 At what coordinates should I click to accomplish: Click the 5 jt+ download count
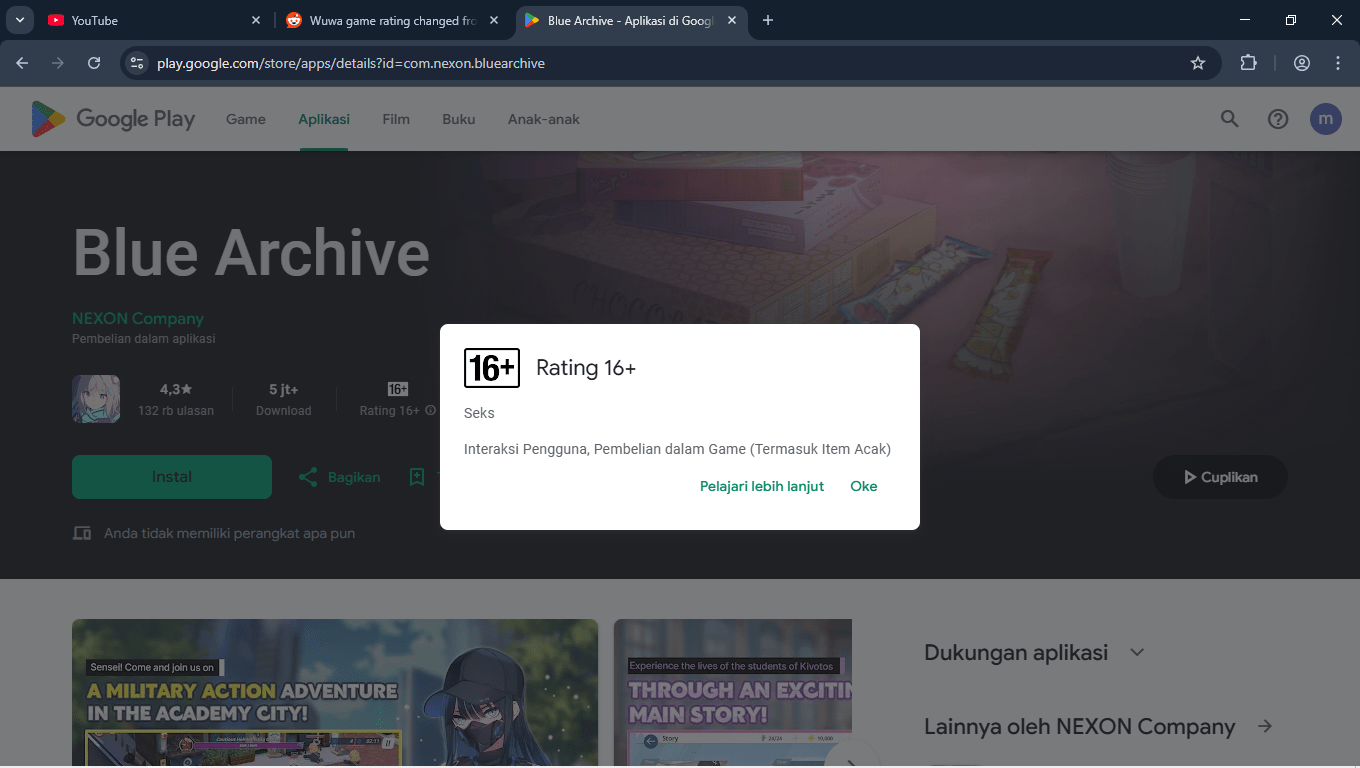[x=284, y=389]
